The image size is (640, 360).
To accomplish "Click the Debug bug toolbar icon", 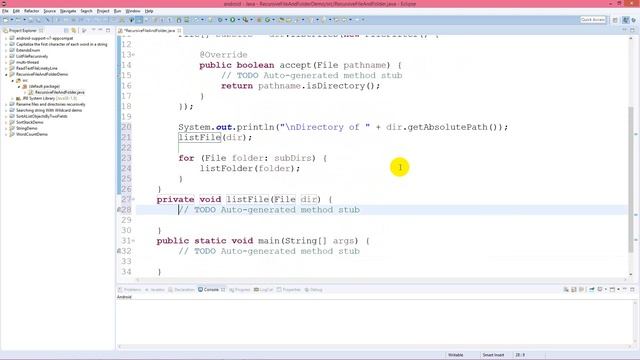I will point(220,20).
